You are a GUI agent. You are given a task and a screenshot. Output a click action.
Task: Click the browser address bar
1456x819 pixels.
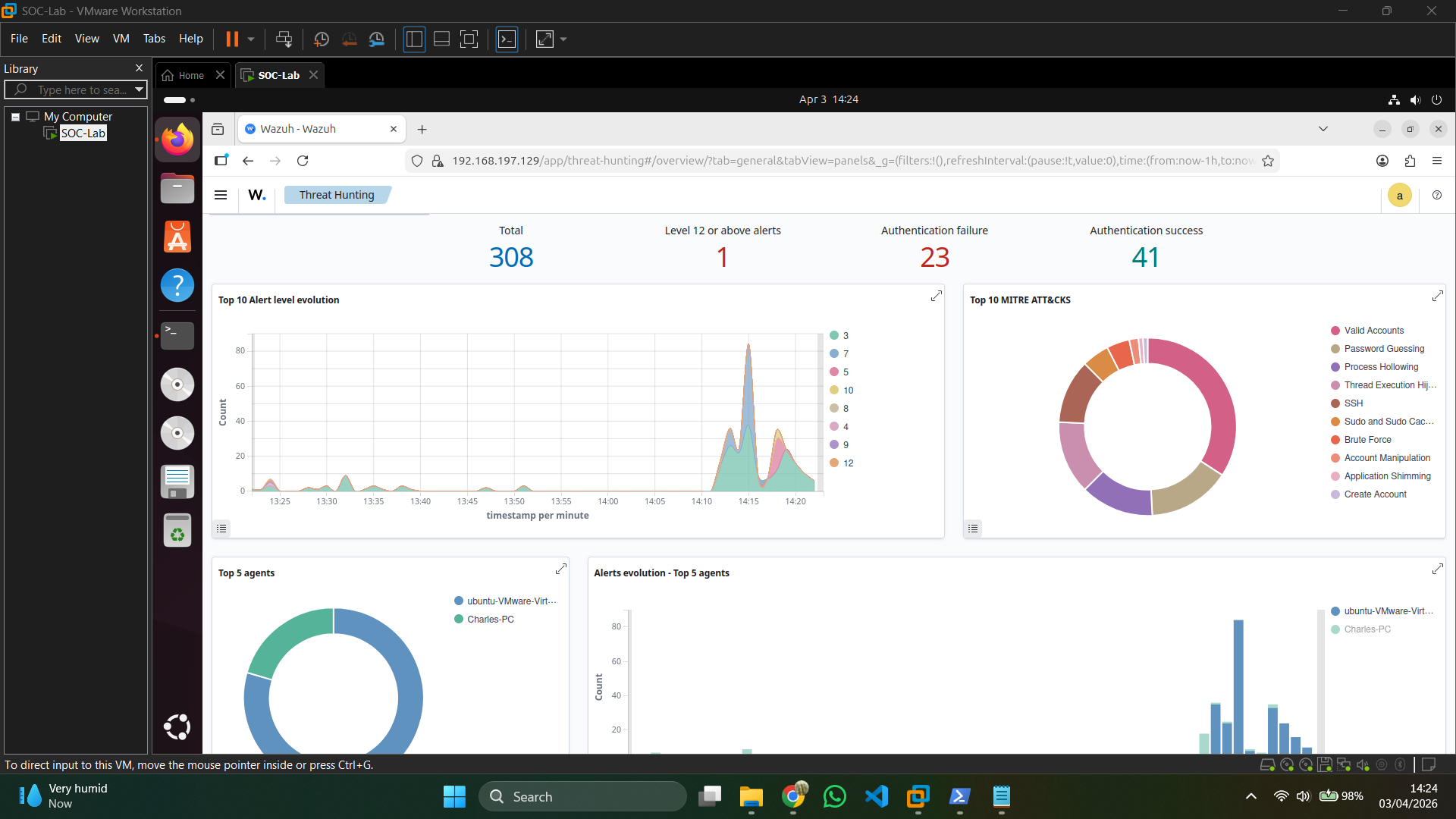[758, 161]
